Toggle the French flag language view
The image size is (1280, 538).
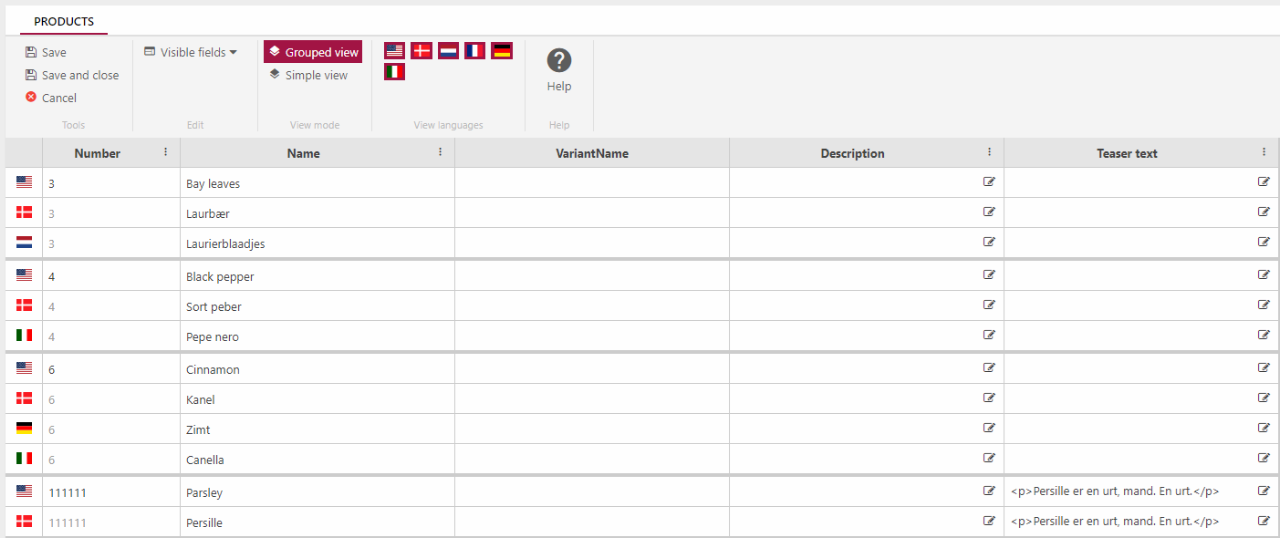(x=475, y=51)
